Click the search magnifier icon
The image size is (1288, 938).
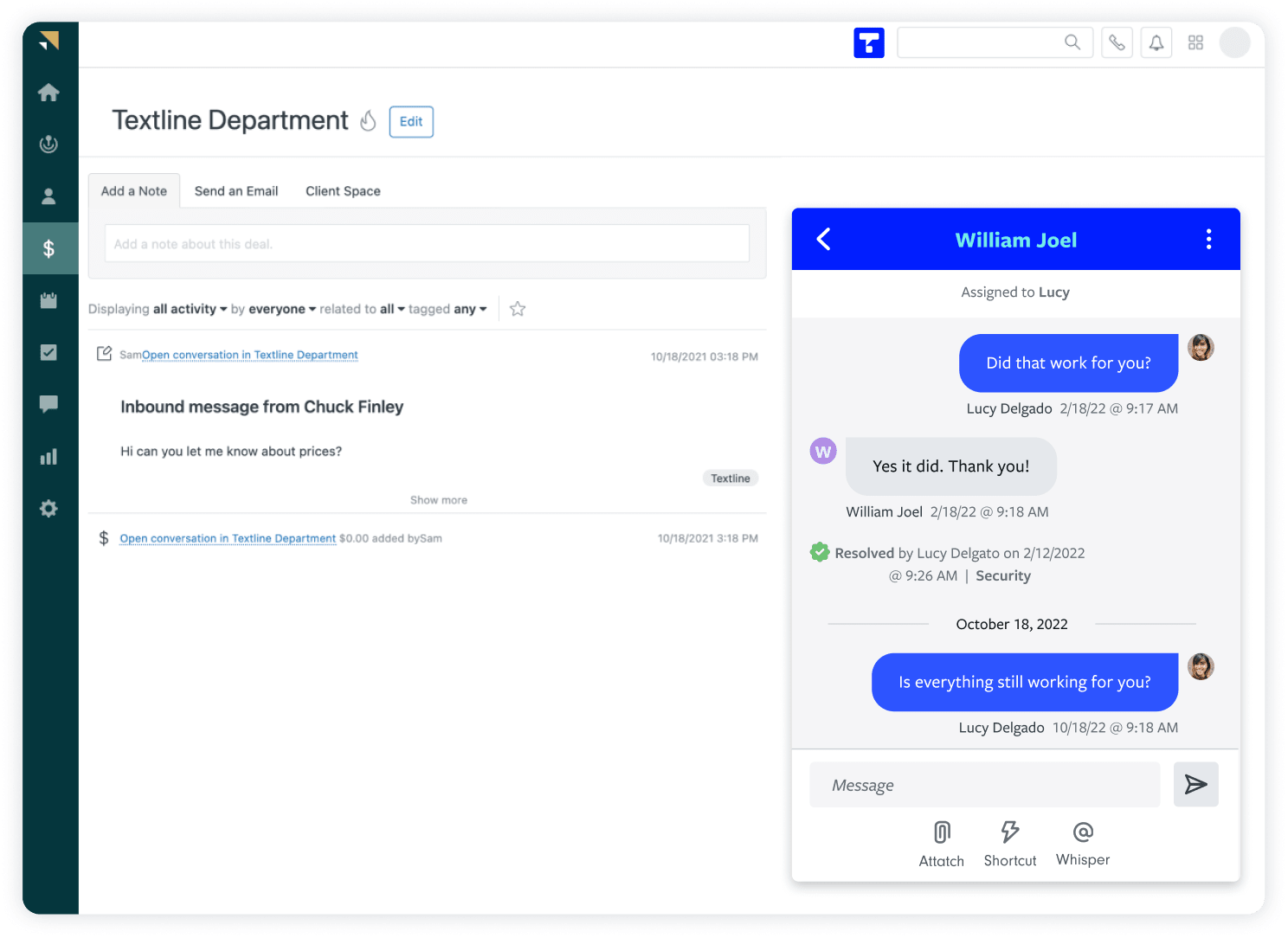1072,42
